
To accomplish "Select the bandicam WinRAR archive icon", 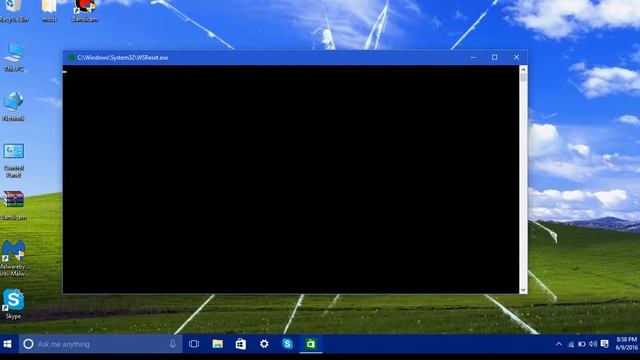I will pos(13,205).
